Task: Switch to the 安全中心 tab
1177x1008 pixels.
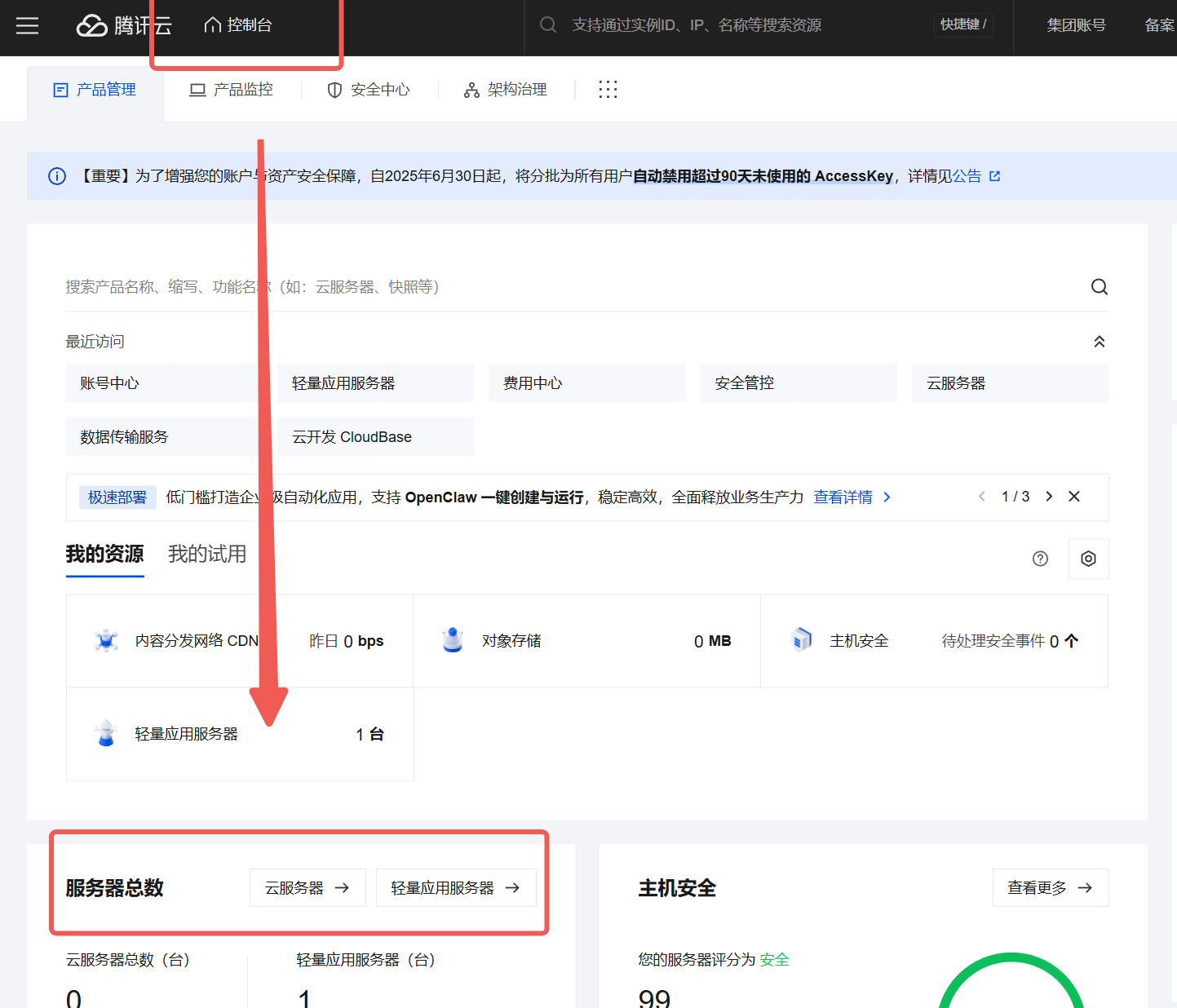Action: click(369, 90)
